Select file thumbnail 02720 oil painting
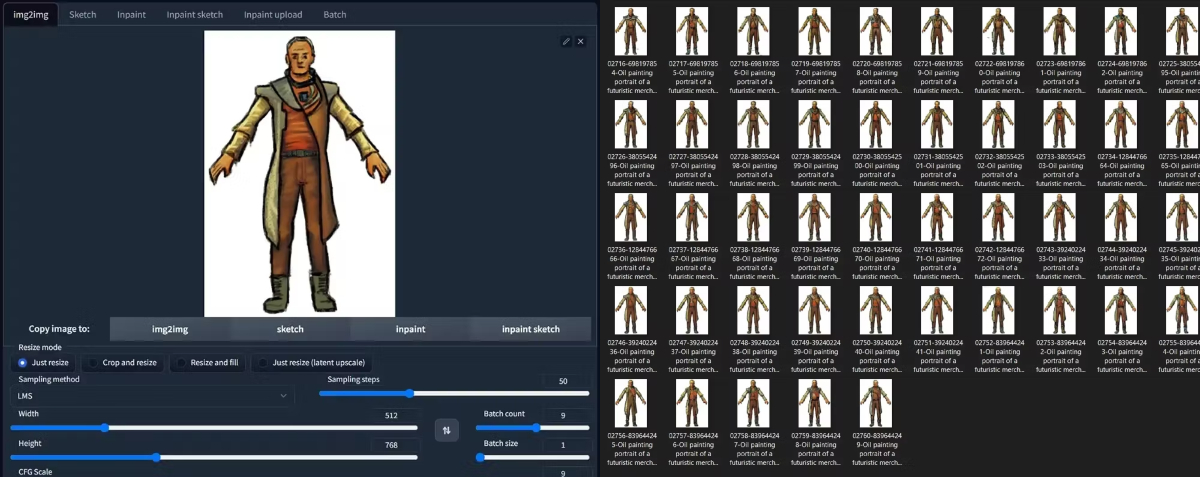 click(875, 31)
